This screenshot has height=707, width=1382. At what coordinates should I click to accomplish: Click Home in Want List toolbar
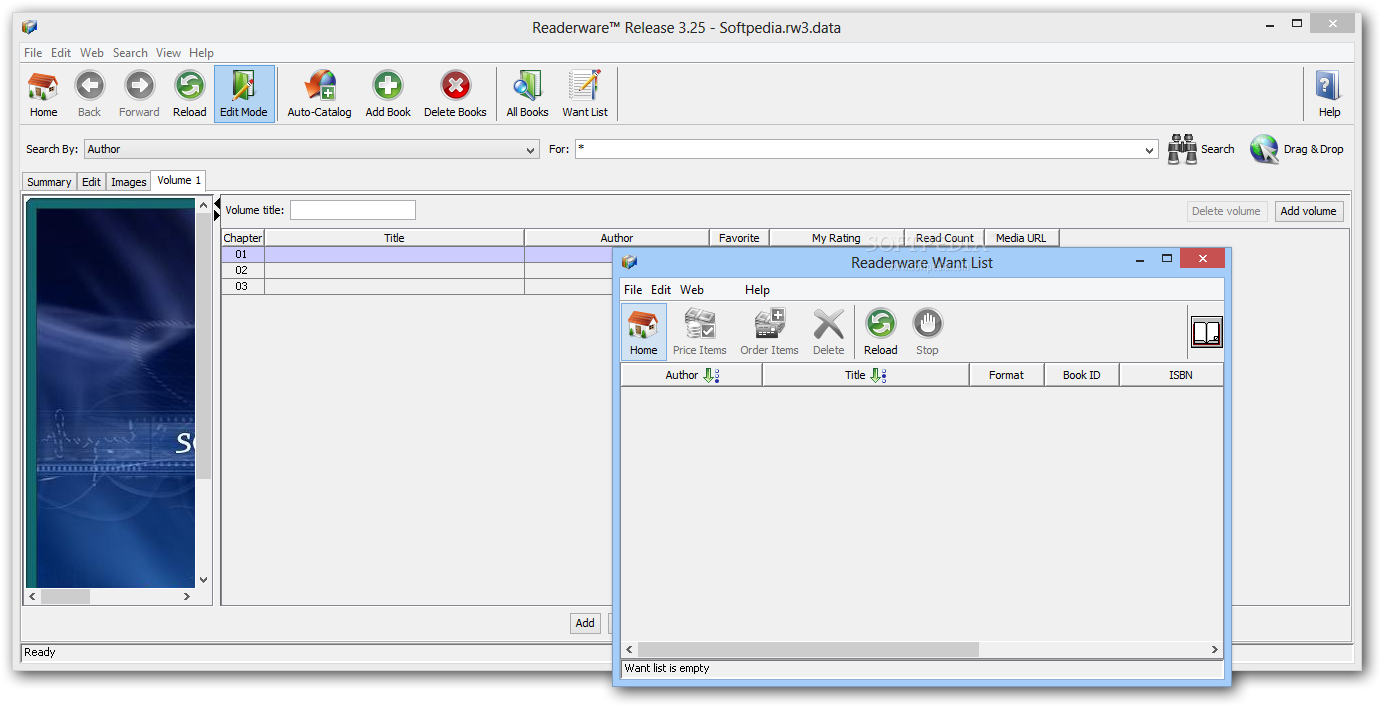click(x=644, y=332)
